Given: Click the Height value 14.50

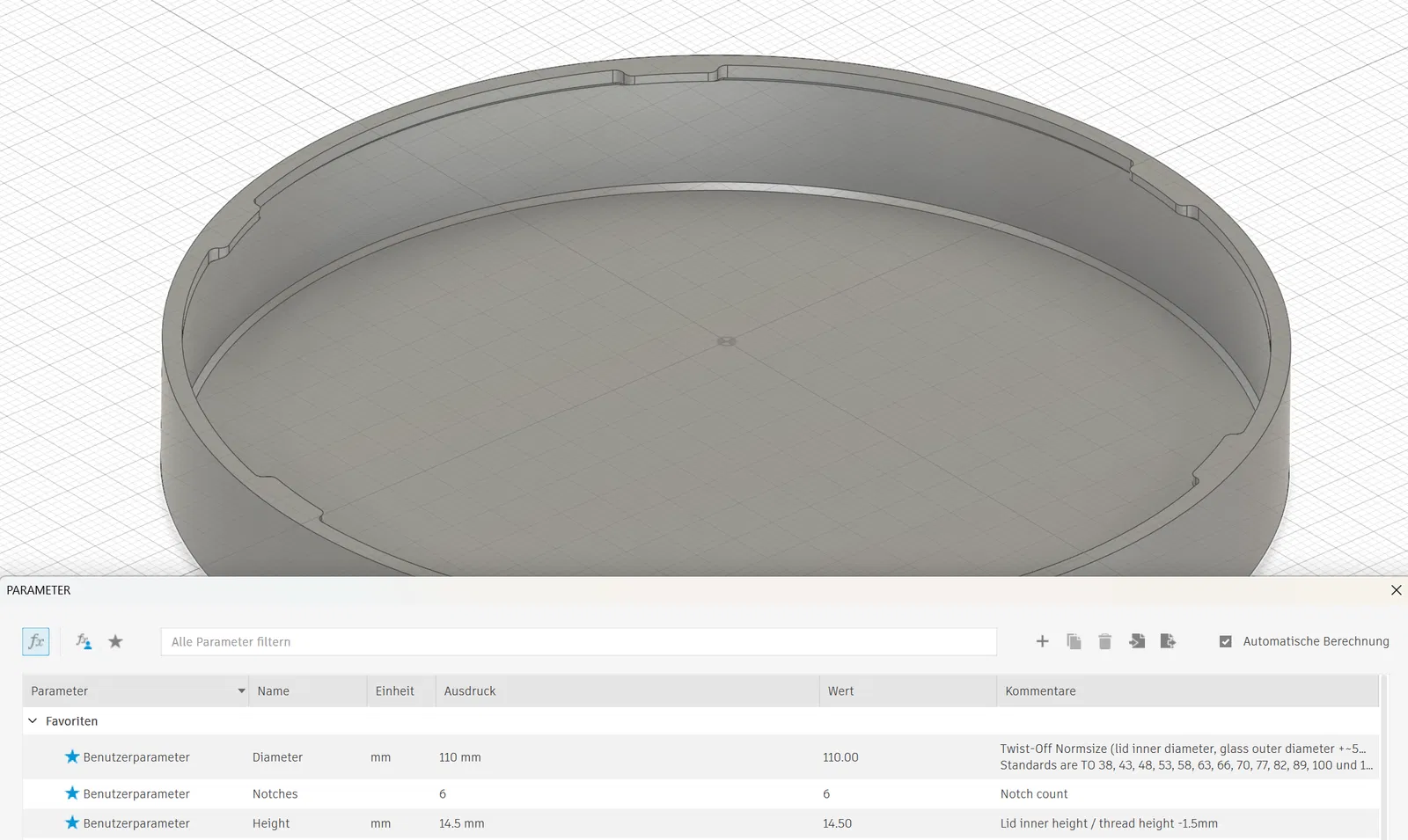Looking at the screenshot, I should tap(837, 823).
